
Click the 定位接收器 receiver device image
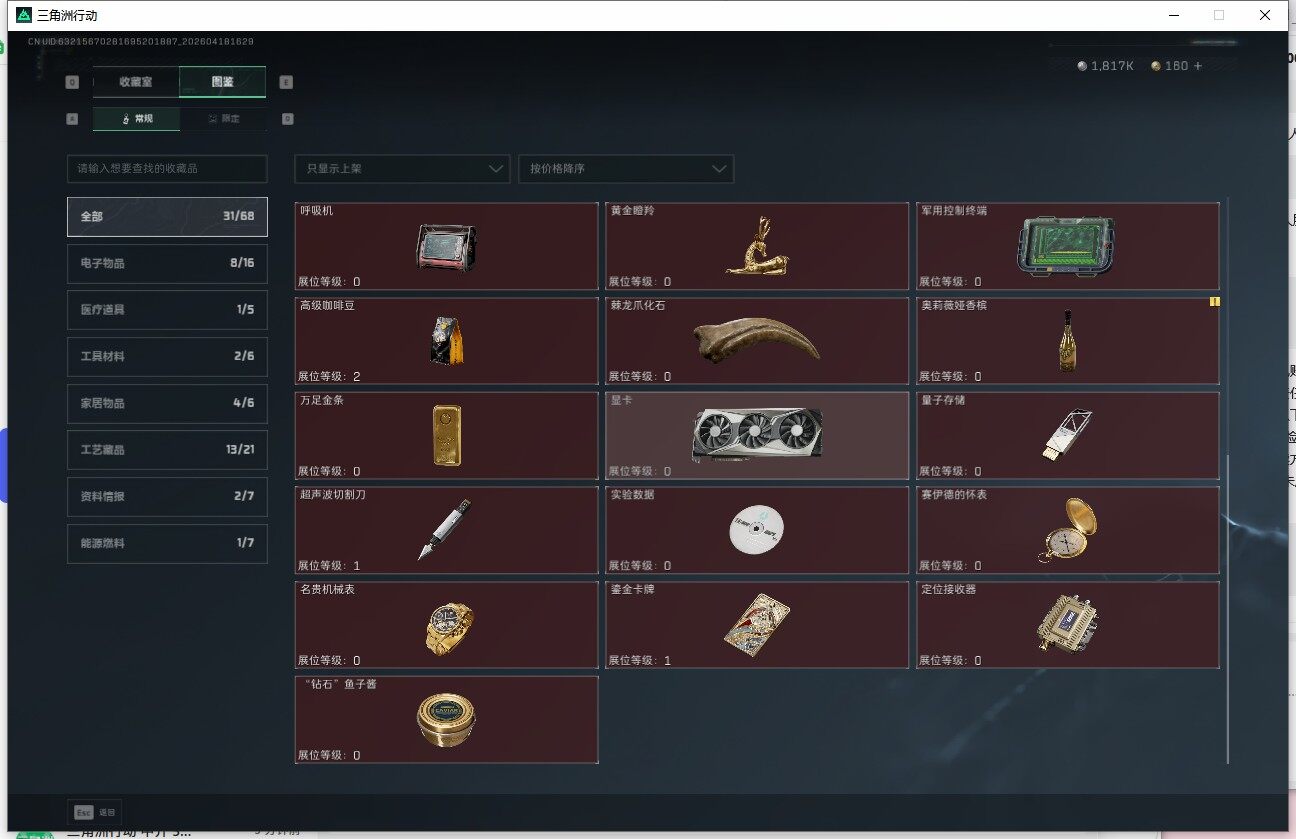coord(1067,624)
